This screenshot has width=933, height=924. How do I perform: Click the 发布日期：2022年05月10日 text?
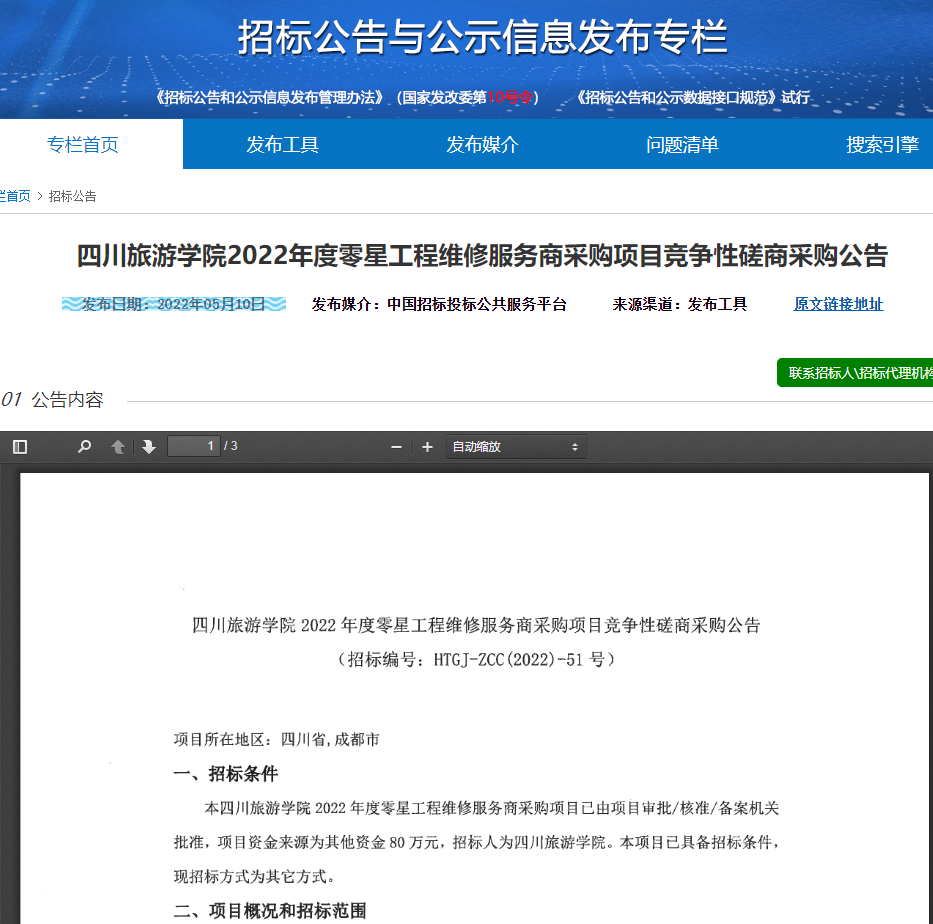173,304
